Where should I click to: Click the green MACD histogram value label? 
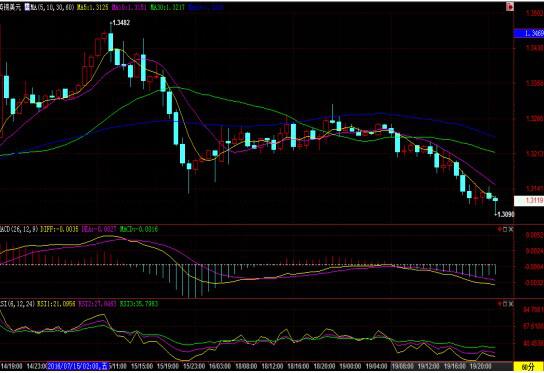tap(139, 229)
